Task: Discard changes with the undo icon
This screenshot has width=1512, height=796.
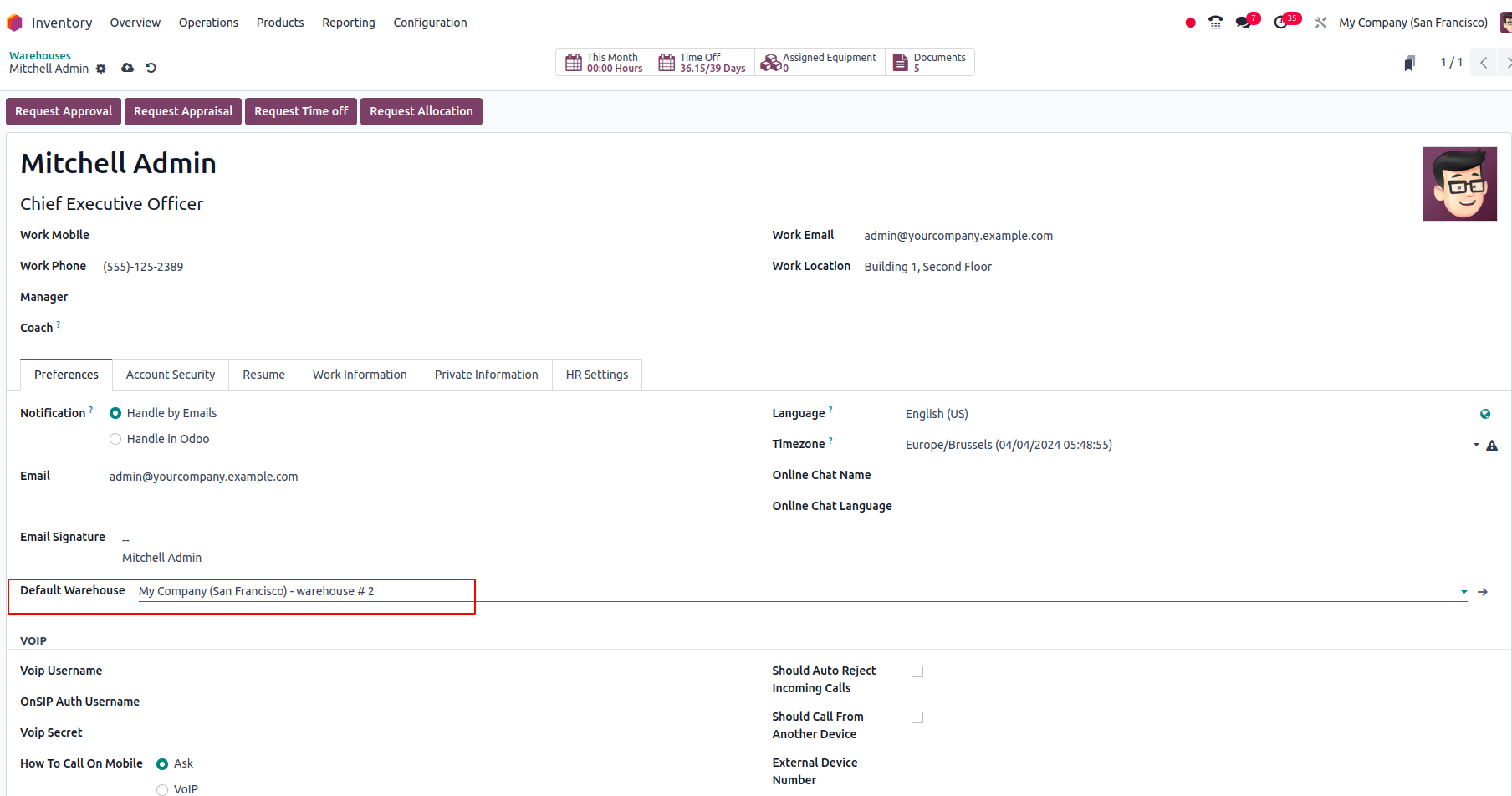Action: click(x=151, y=68)
